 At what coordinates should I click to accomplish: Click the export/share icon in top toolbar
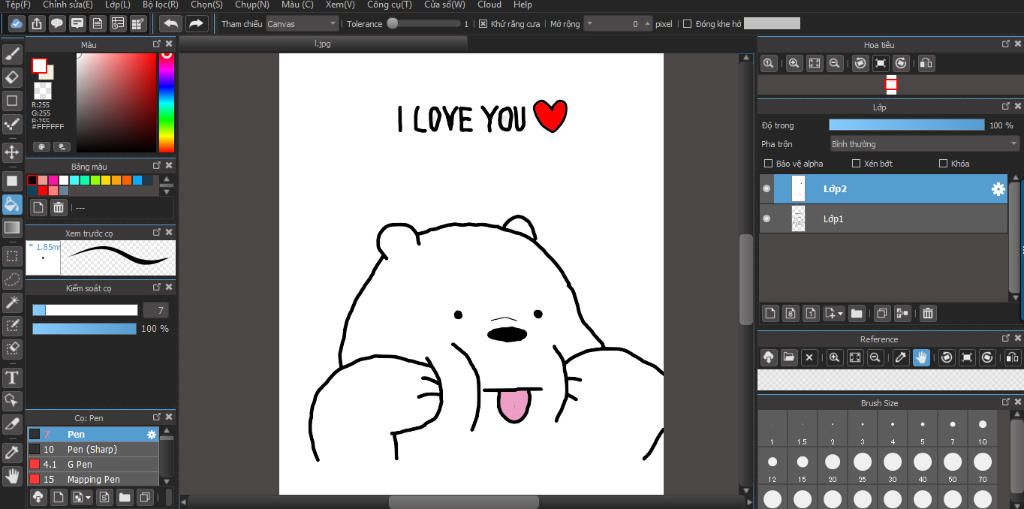point(37,24)
